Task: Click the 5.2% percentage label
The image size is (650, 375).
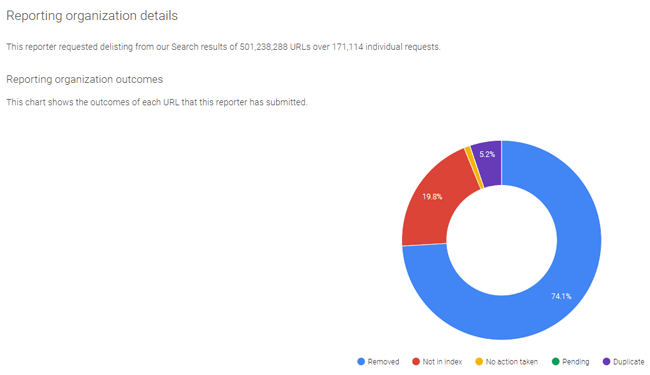Action: tap(487, 154)
